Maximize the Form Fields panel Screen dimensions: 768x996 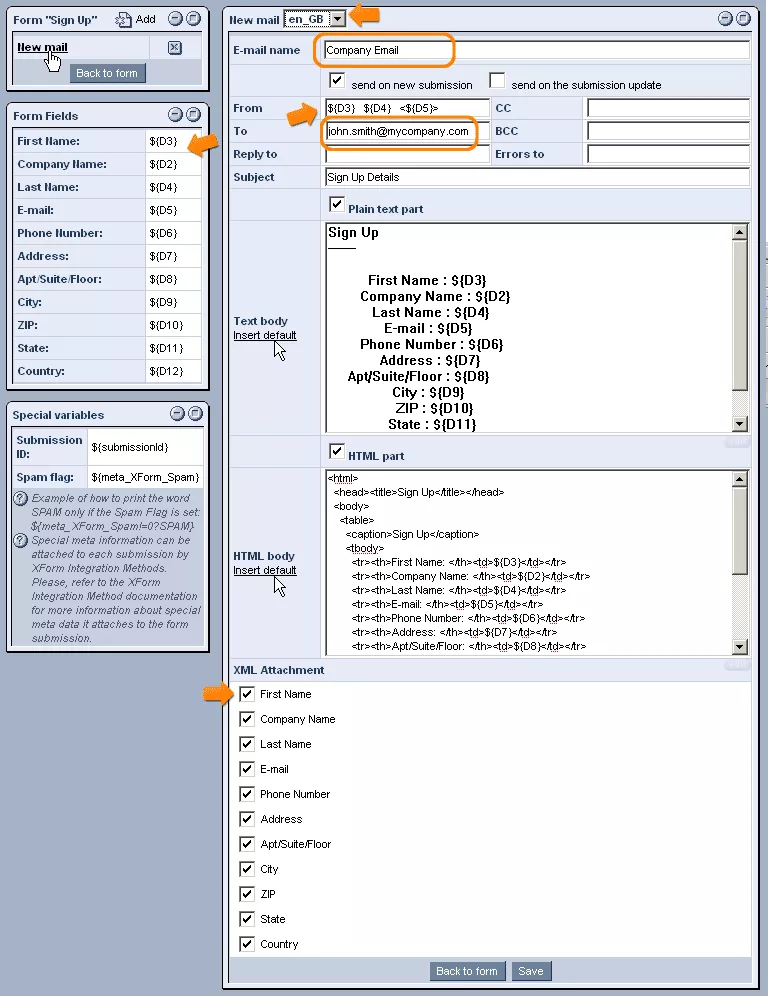click(193, 114)
